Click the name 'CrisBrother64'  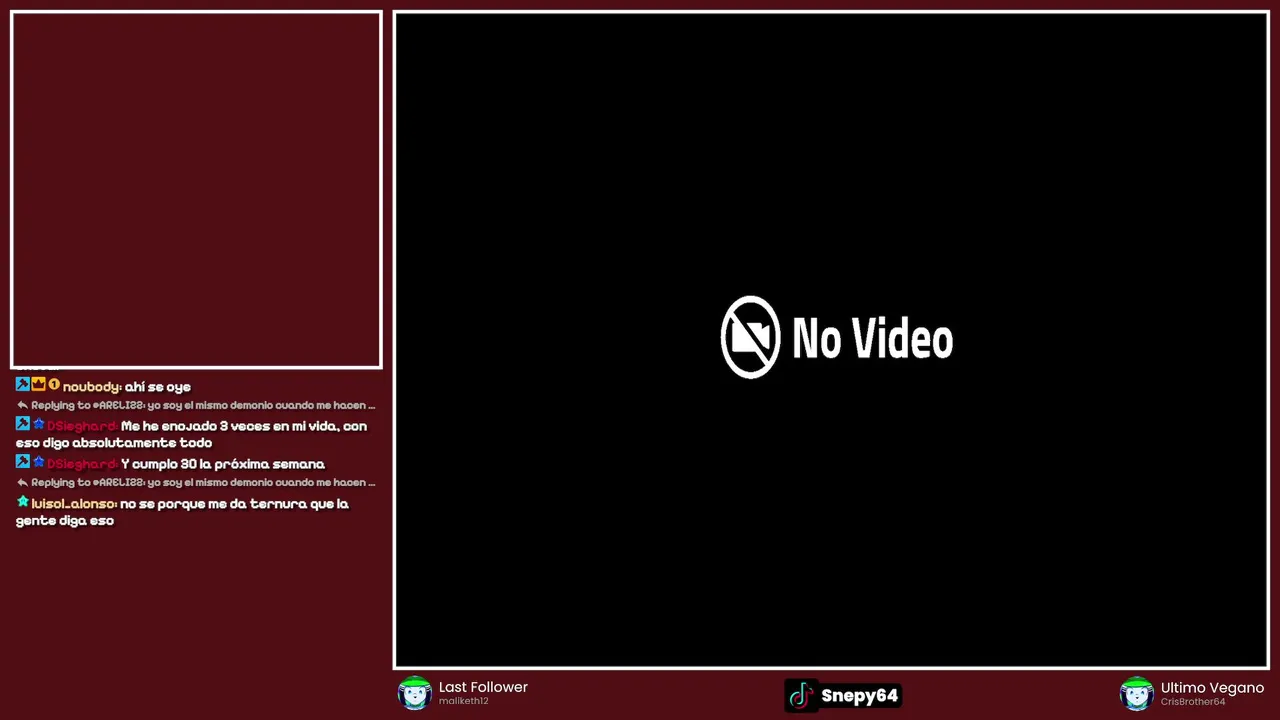pyautogui.click(x=1193, y=702)
